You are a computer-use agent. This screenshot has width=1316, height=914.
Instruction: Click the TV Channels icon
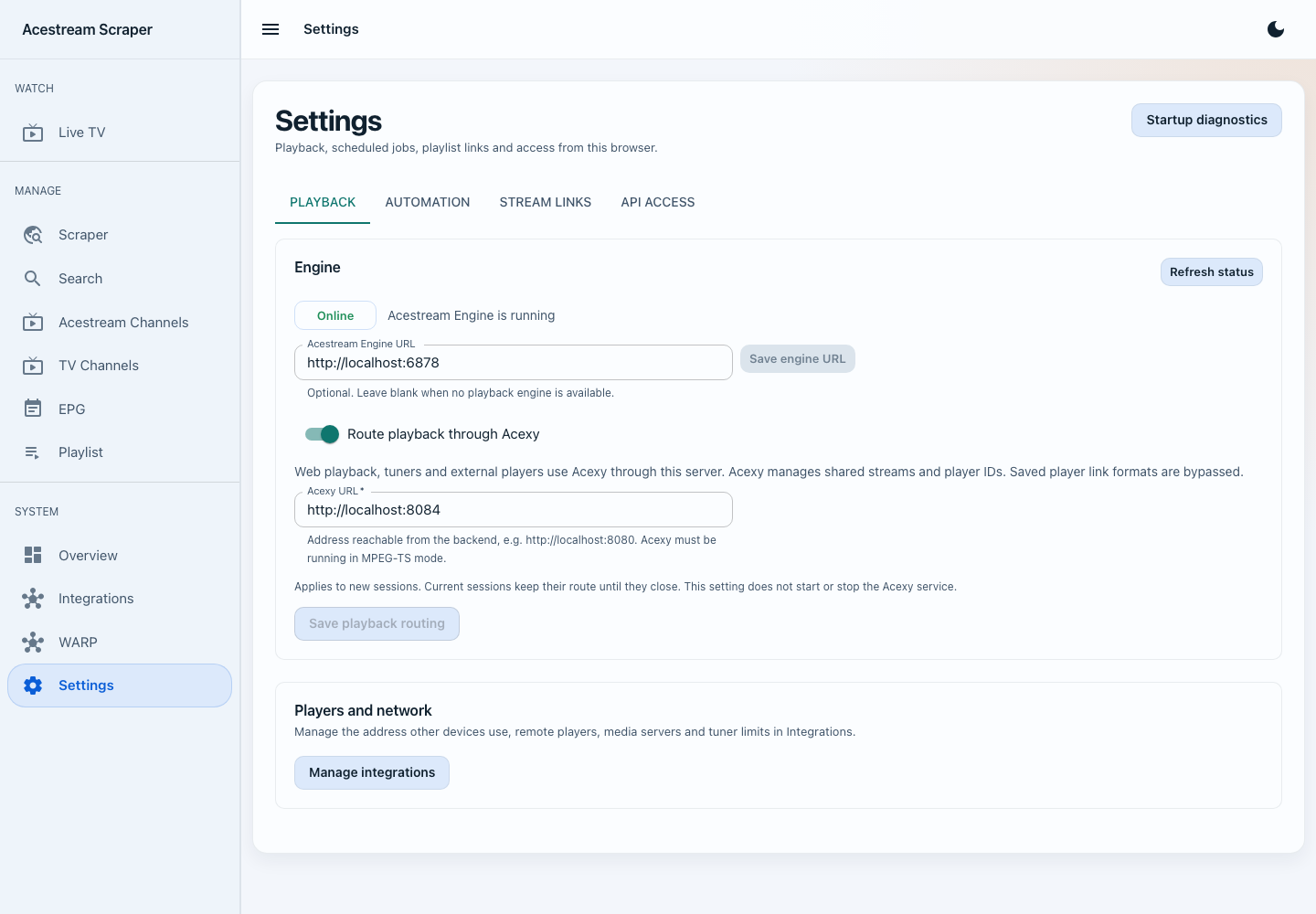33,366
